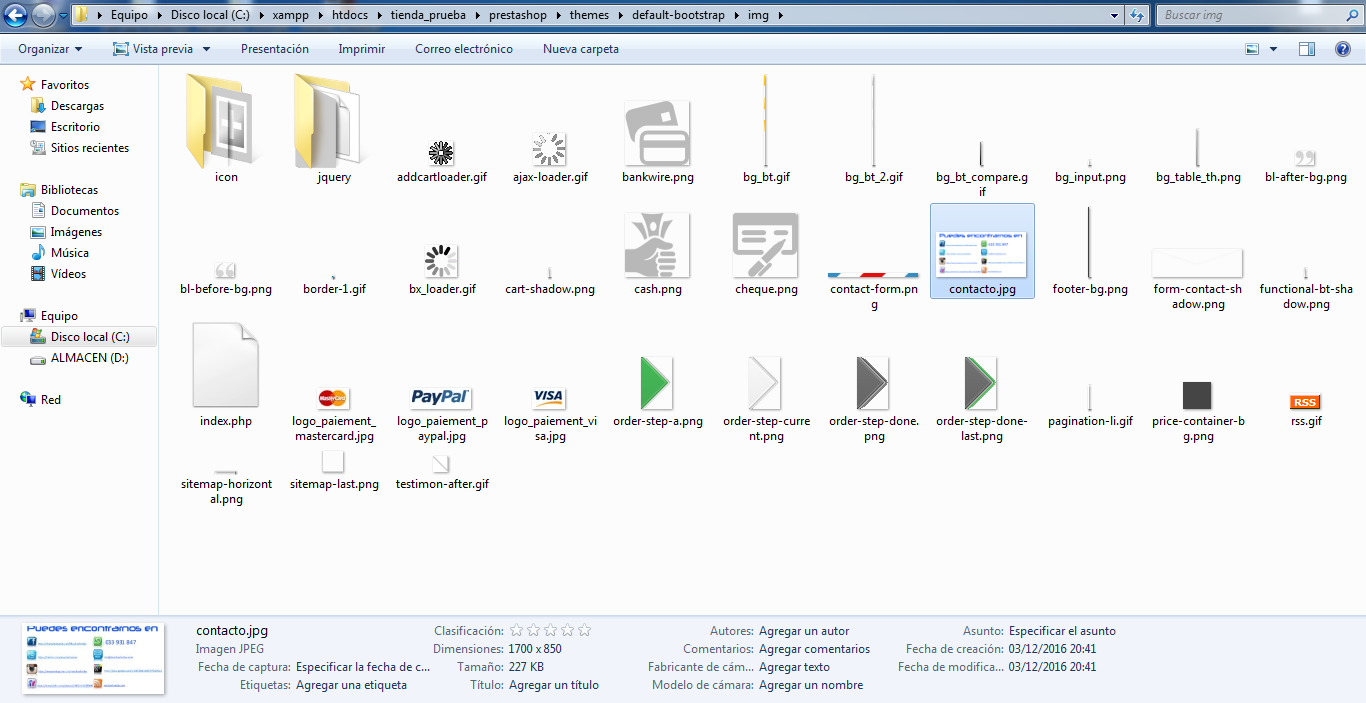Click prestashop in the address path
This screenshot has height=703, width=1366.
coord(518,16)
